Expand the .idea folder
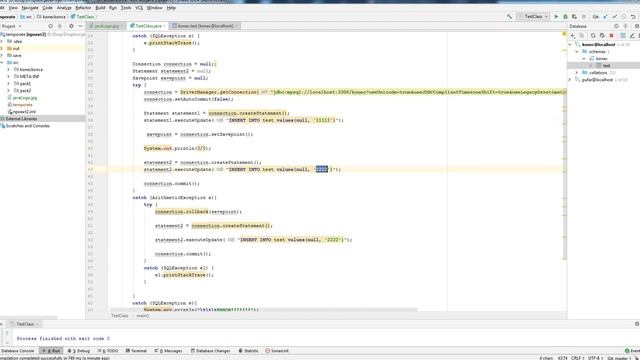 pyautogui.click(x=2, y=41)
